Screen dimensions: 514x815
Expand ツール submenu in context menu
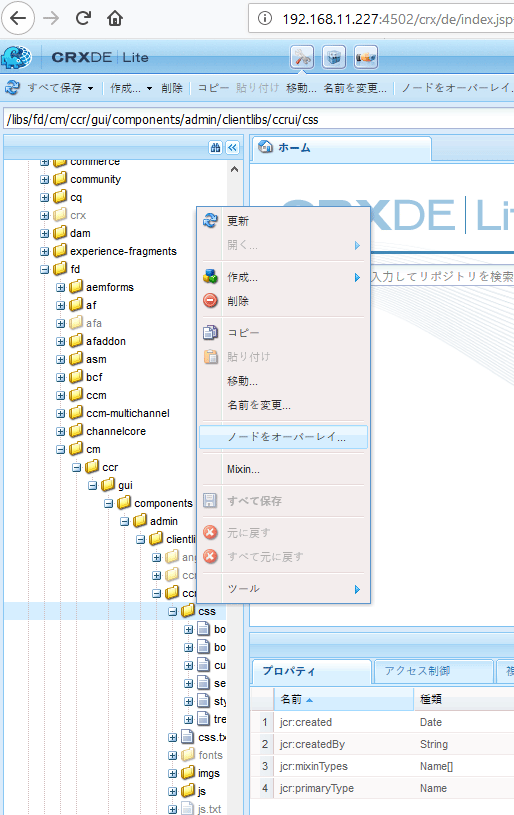pos(357,589)
